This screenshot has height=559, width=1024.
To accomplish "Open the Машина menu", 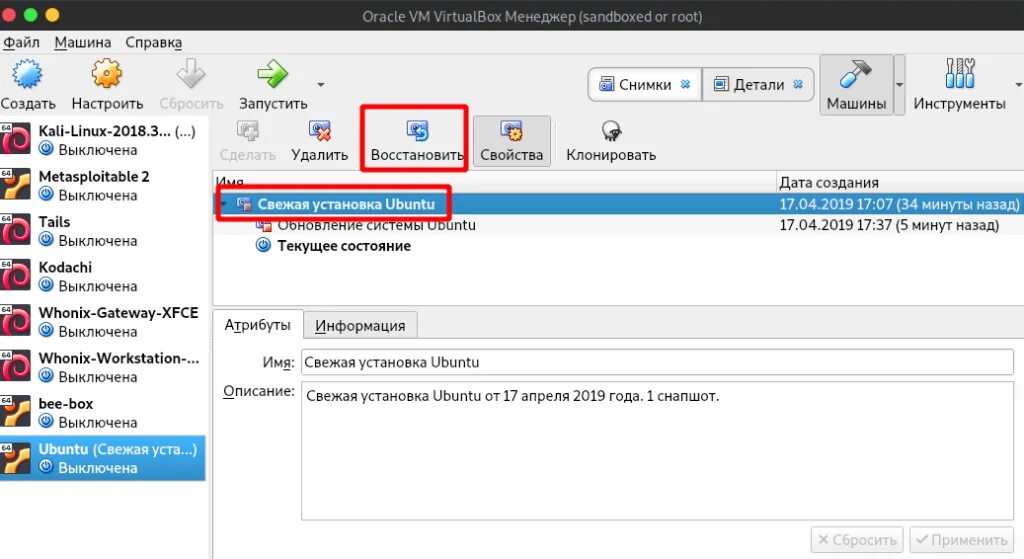I will click(x=82, y=42).
